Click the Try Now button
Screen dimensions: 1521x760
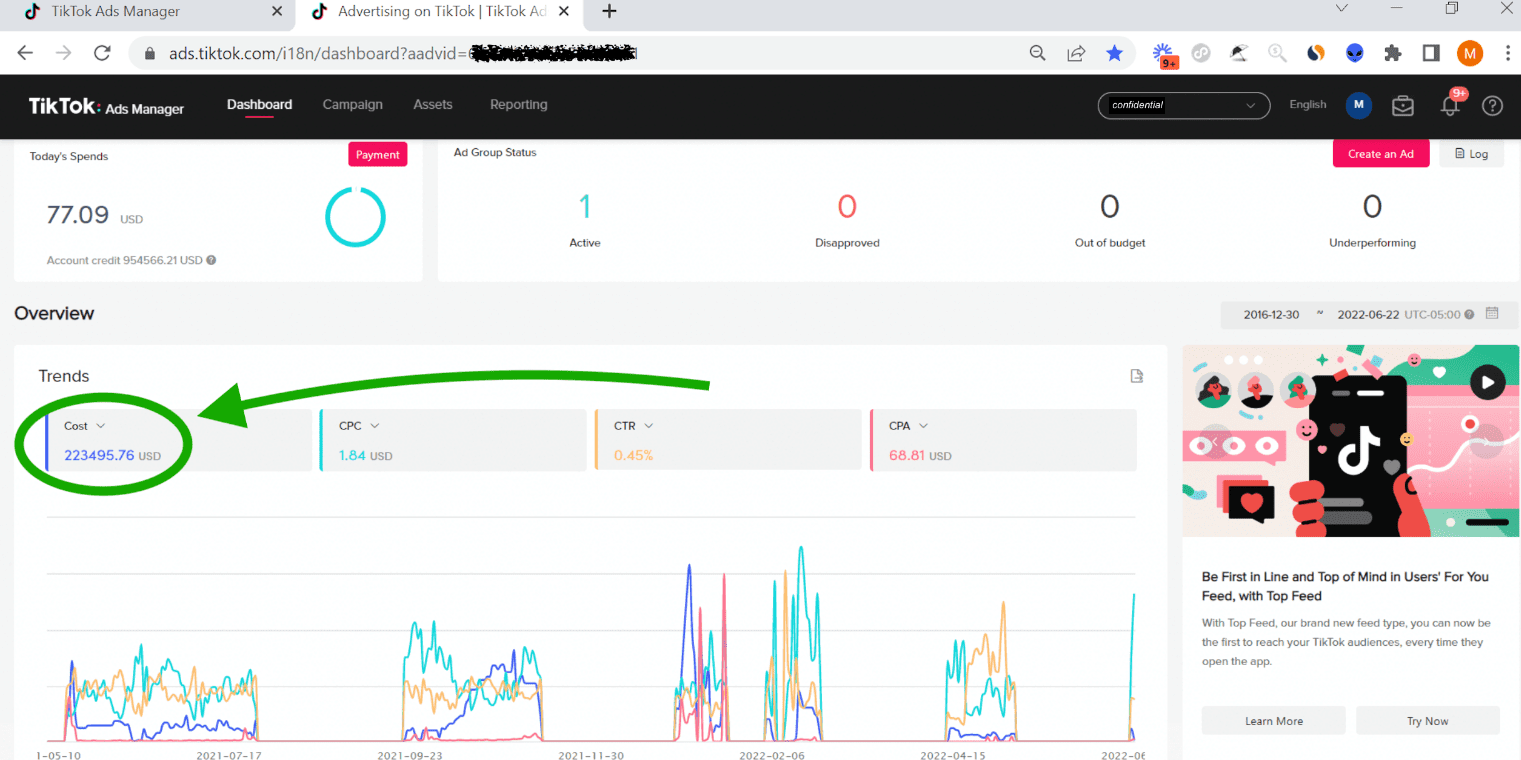click(x=1428, y=721)
